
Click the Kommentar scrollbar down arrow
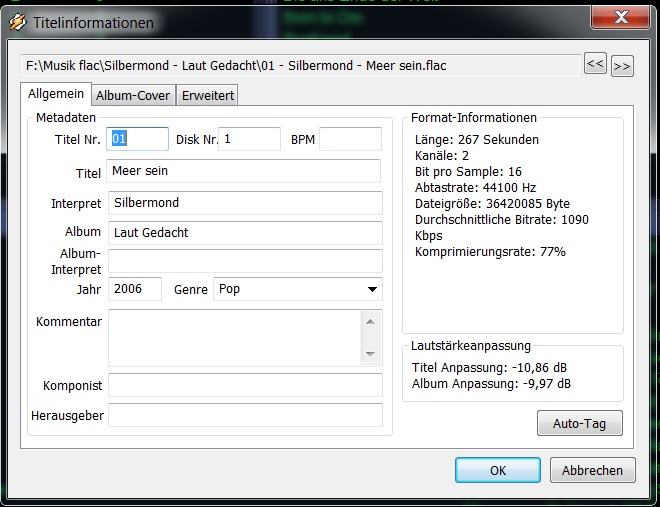tap(370, 354)
